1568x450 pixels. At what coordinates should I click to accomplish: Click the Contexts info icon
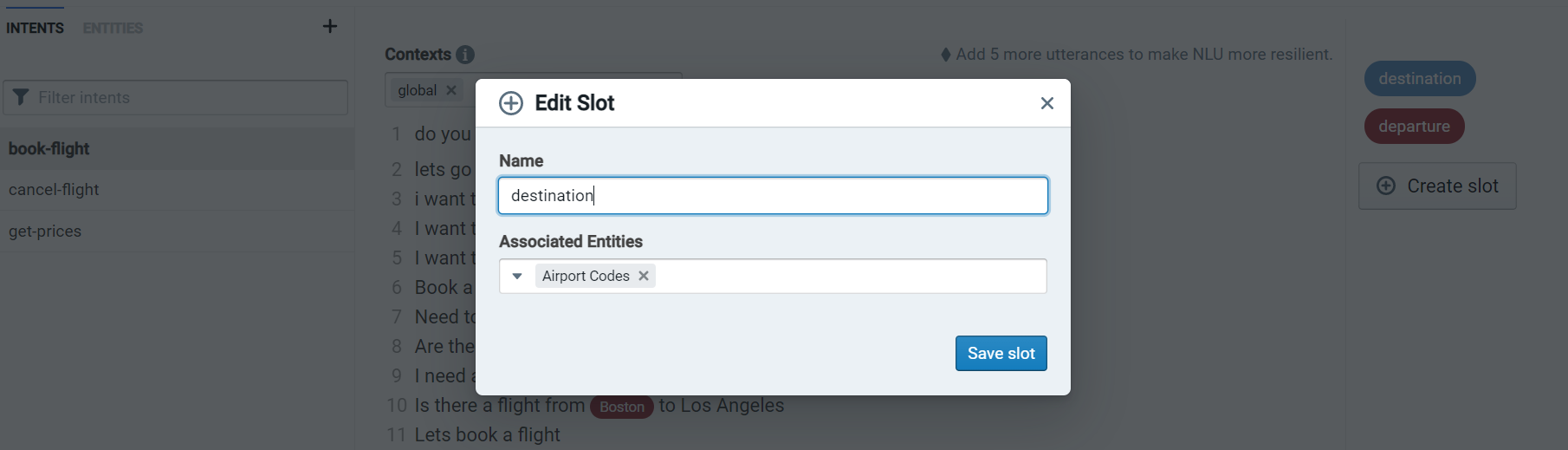(465, 55)
